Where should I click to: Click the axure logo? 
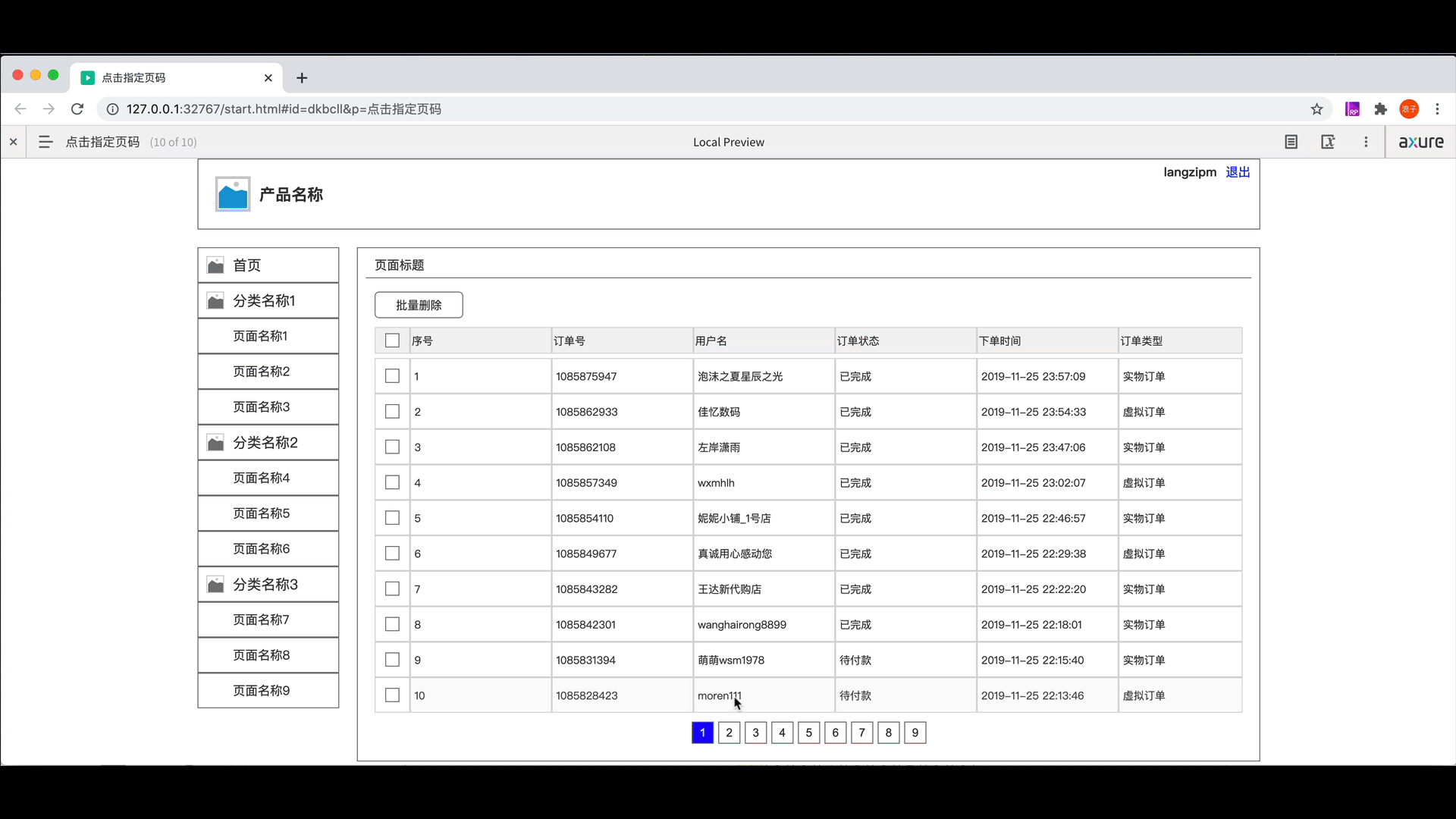tap(1421, 142)
